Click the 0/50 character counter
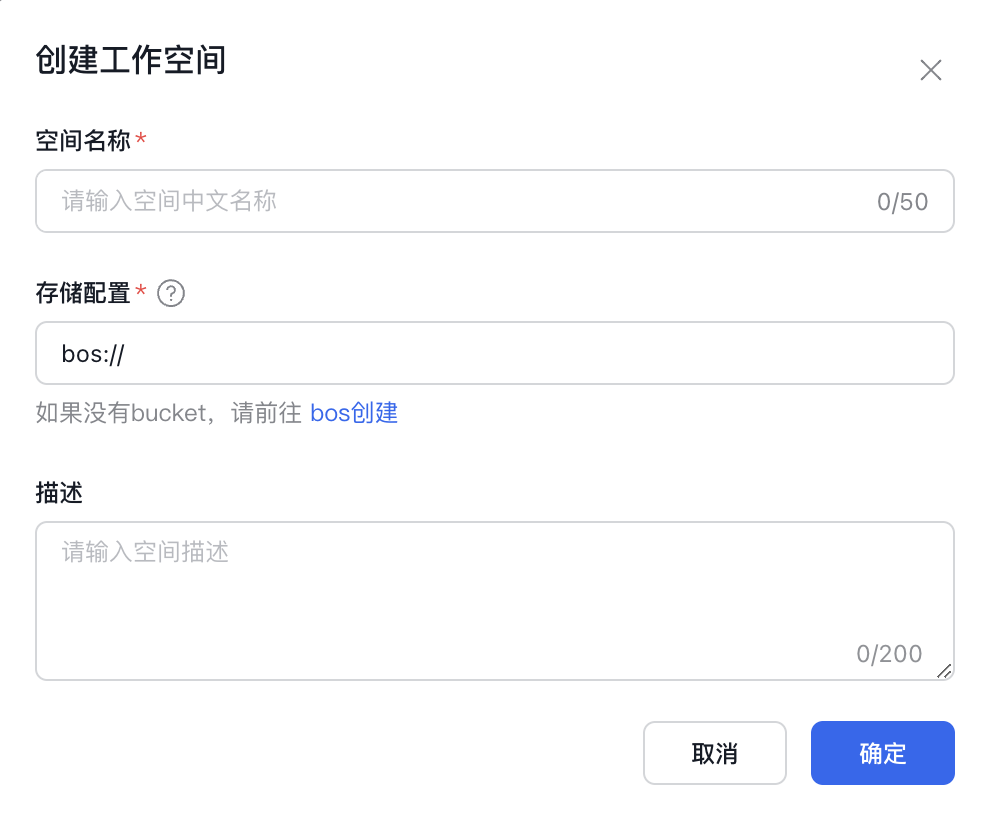The width and height of the screenshot is (988, 820). click(902, 202)
